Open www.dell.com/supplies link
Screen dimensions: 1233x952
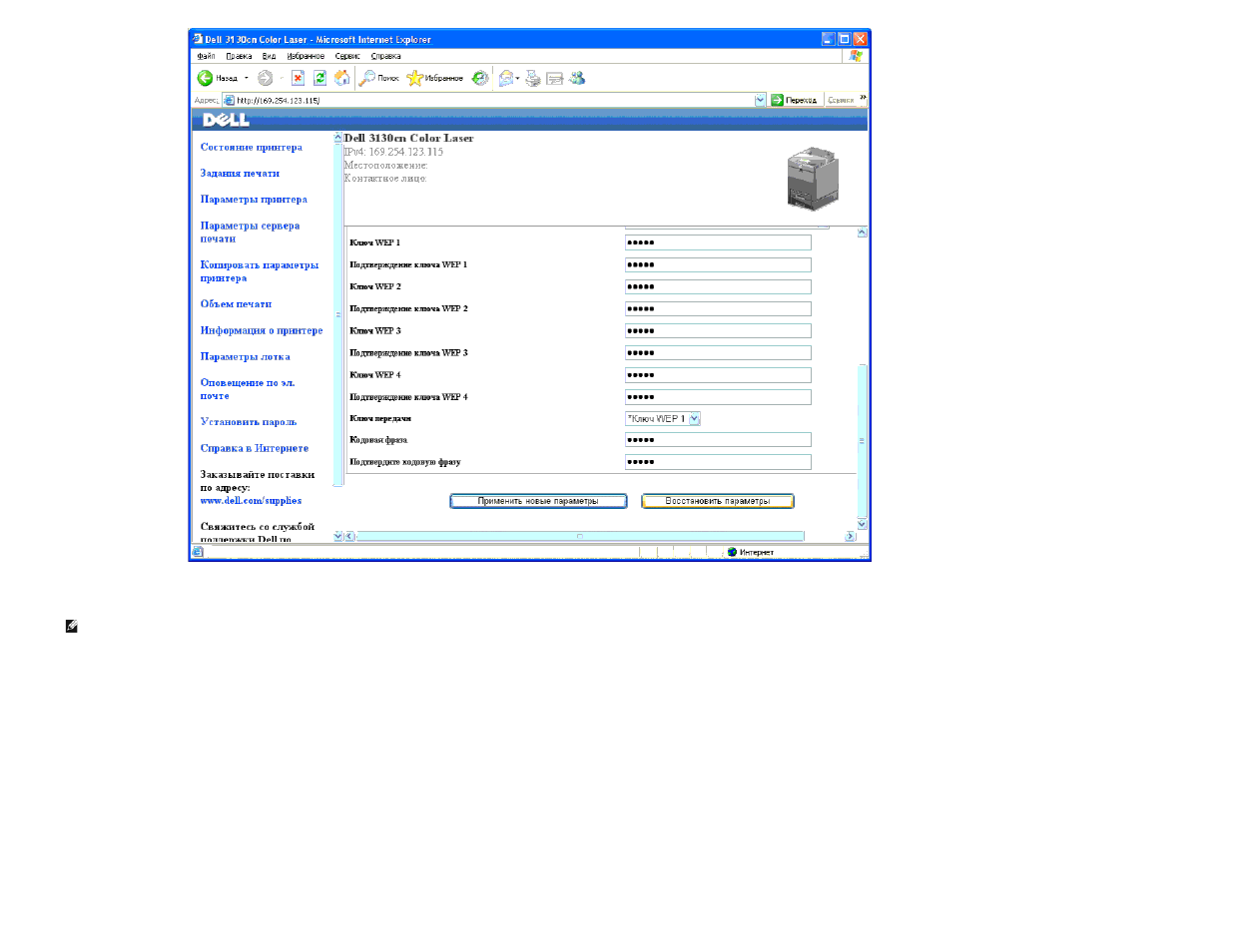pyautogui.click(x=251, y=500)
